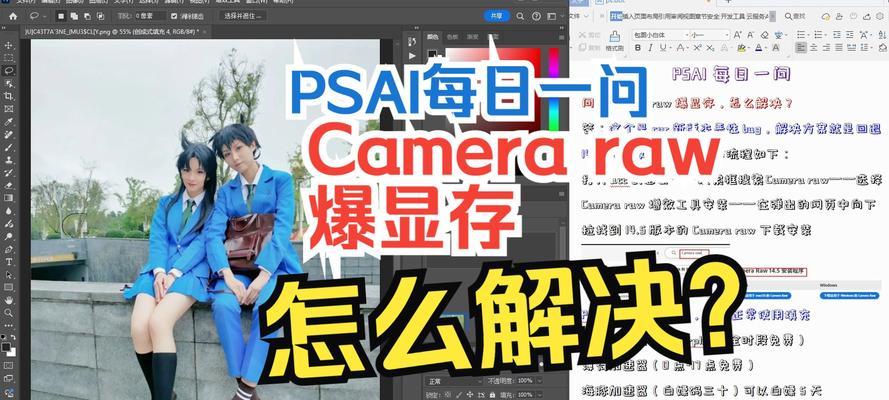
Task: Switch to the Gradients panel tab
Action: click(472, 37)
